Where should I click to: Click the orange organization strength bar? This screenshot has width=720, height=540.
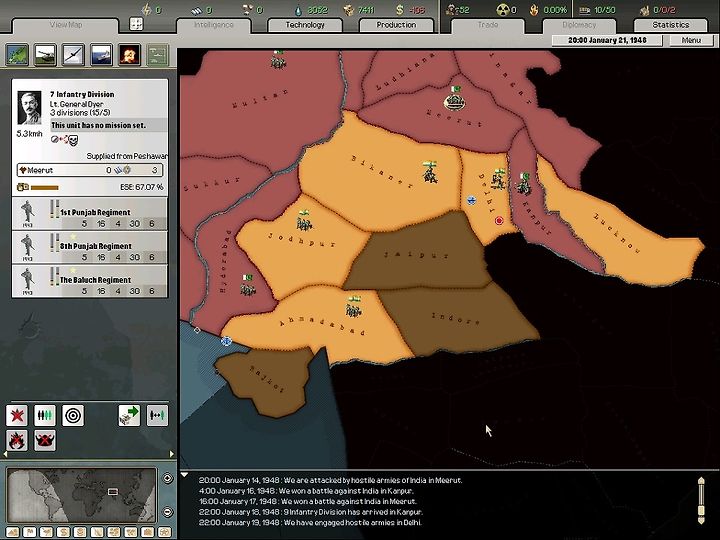click(x=45, y=187)
